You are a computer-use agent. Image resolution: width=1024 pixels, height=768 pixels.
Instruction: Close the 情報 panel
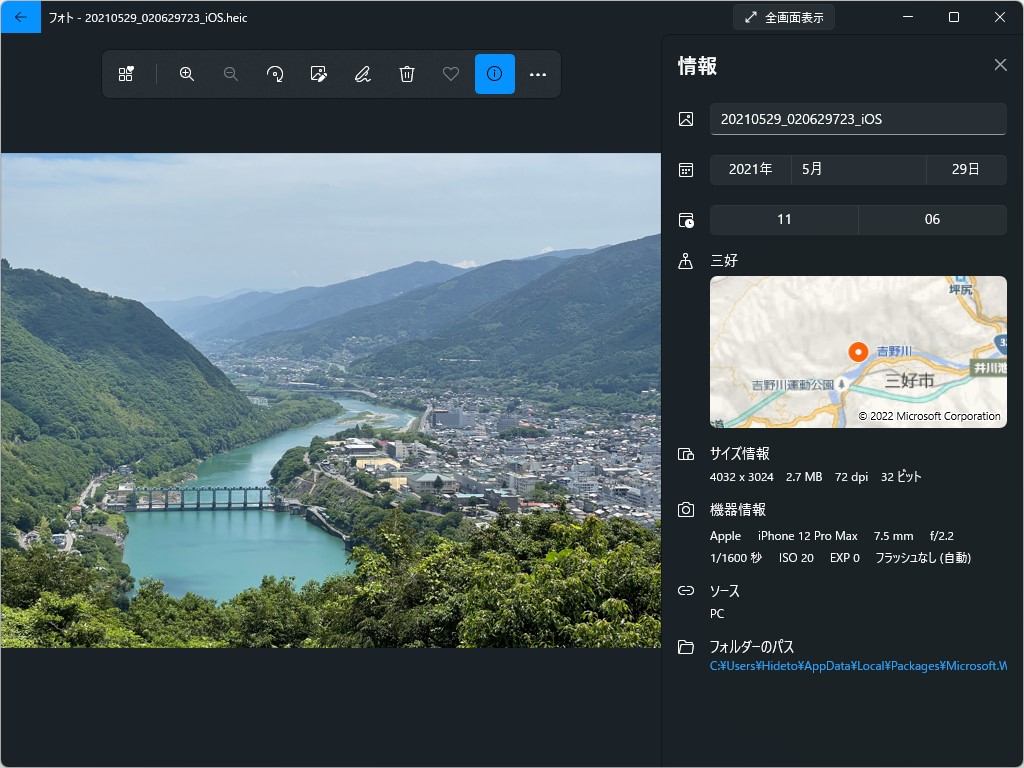(1000, 64)
